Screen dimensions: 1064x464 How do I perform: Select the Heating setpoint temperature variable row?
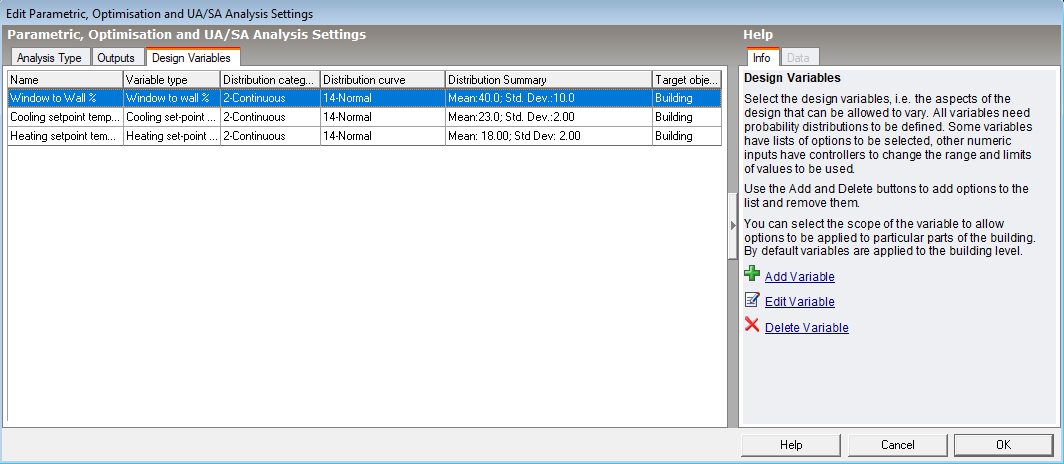point(65,136)
